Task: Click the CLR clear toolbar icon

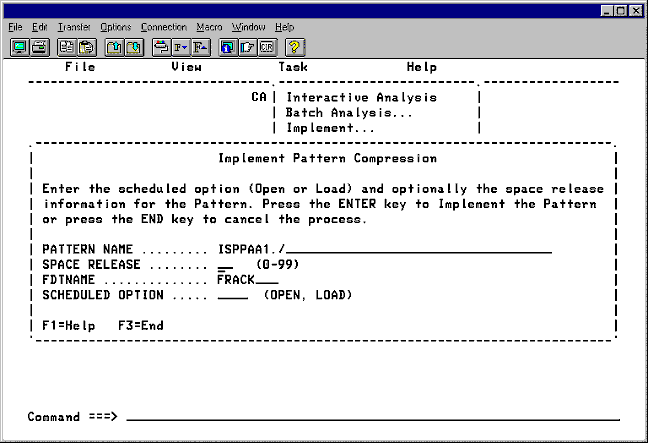Action: point(267,48)
